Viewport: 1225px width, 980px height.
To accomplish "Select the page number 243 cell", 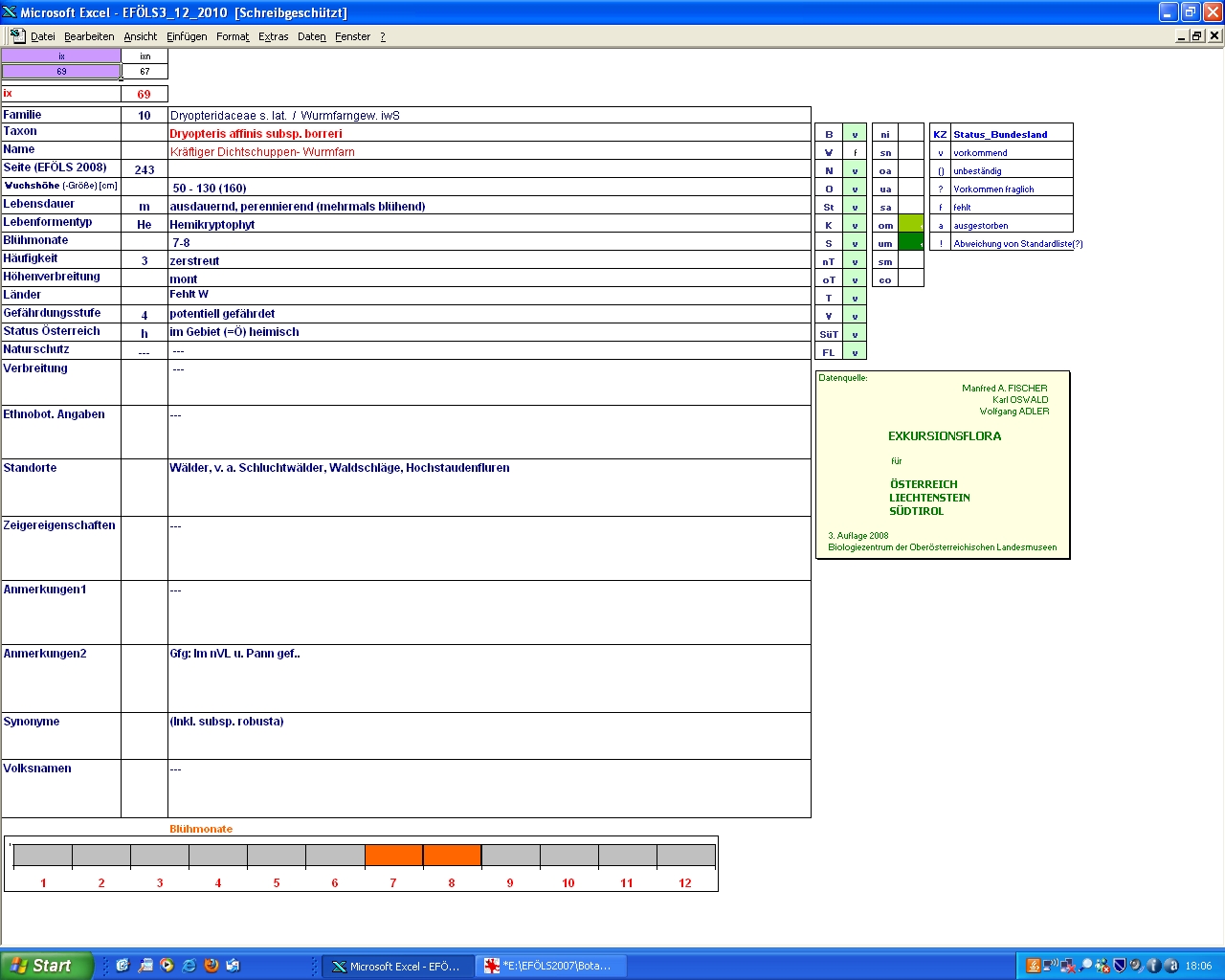I will (145, 169).
